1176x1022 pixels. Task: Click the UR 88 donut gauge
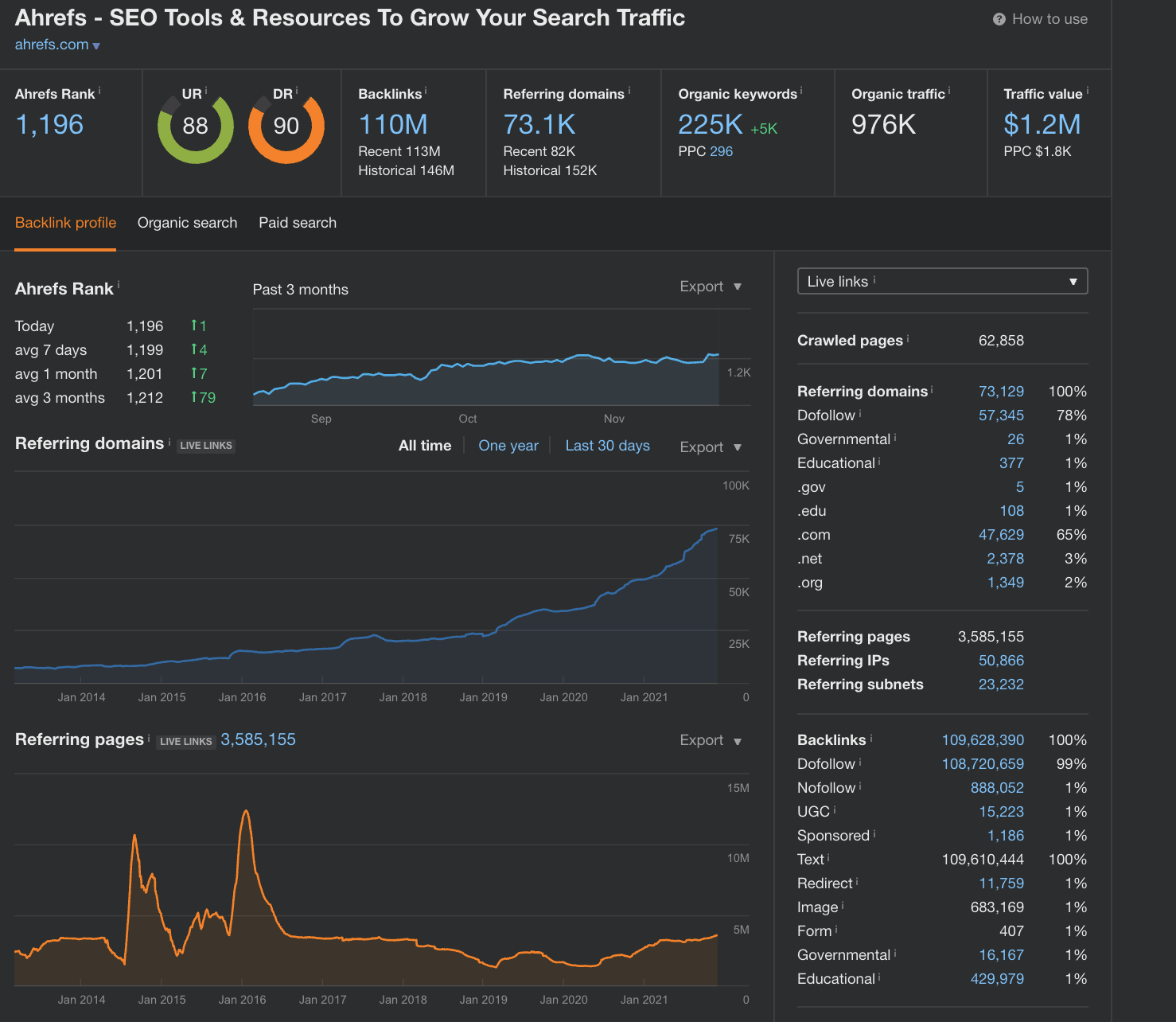[195, 126]
